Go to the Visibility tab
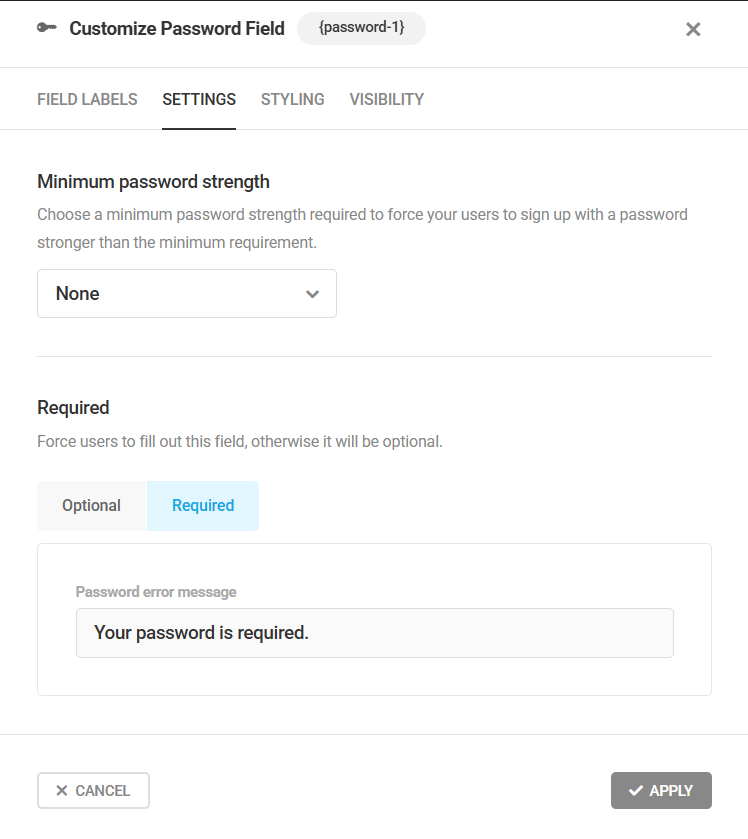This screenshot has width=748, height=839. click(x=386, y=100)
